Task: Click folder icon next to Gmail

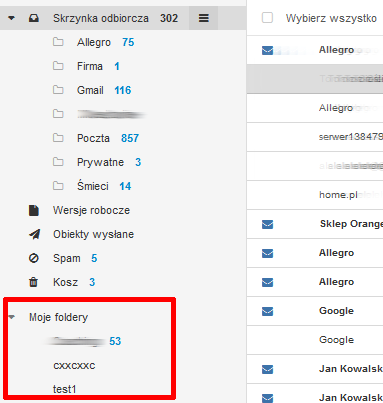Action: coord(58,90)
